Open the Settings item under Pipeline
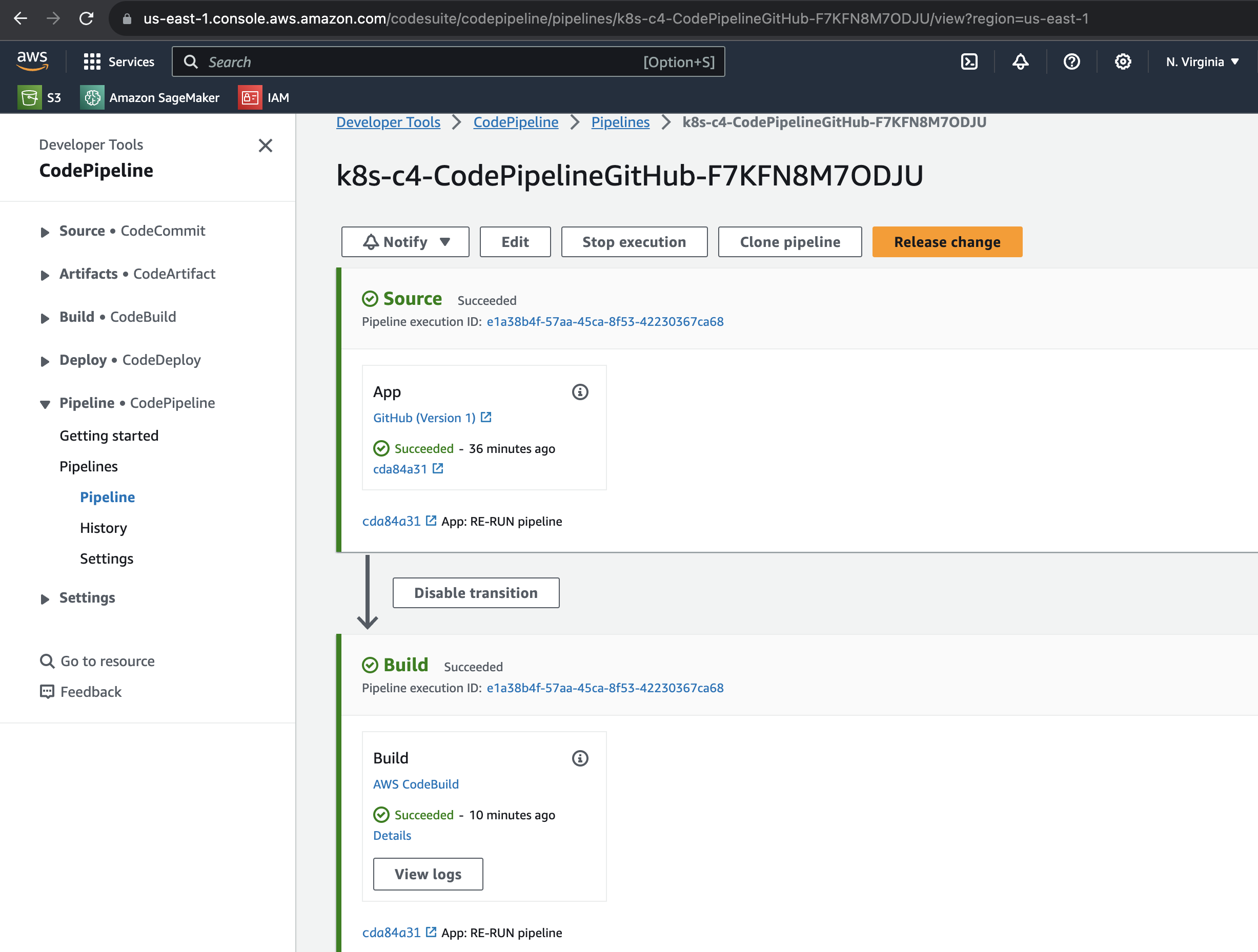This screenshot has width=1258, height=952. tap(106, 558)
